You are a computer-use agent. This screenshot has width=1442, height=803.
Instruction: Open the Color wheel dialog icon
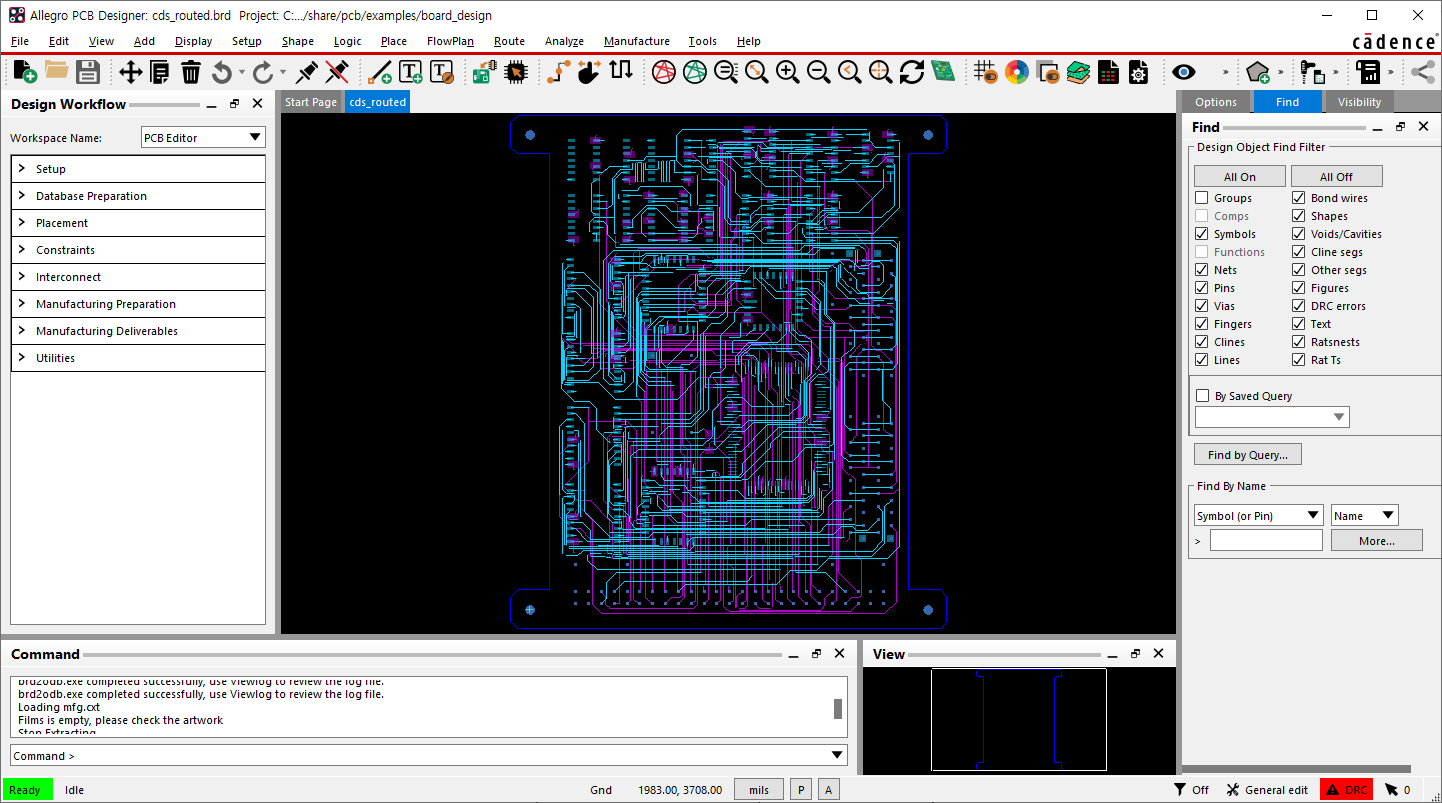coord(1017,72)
